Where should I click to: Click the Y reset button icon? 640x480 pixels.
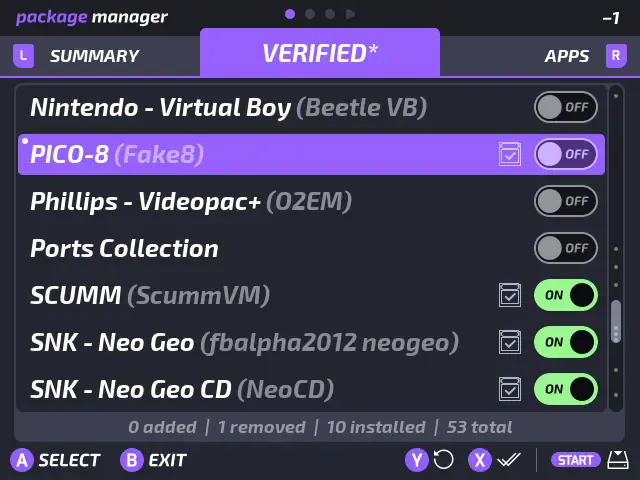click(x=417, y=460)
